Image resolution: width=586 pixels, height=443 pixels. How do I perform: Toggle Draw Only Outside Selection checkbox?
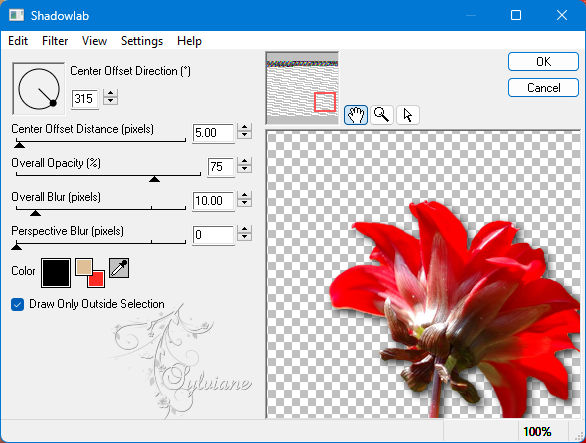coord(18,304)
